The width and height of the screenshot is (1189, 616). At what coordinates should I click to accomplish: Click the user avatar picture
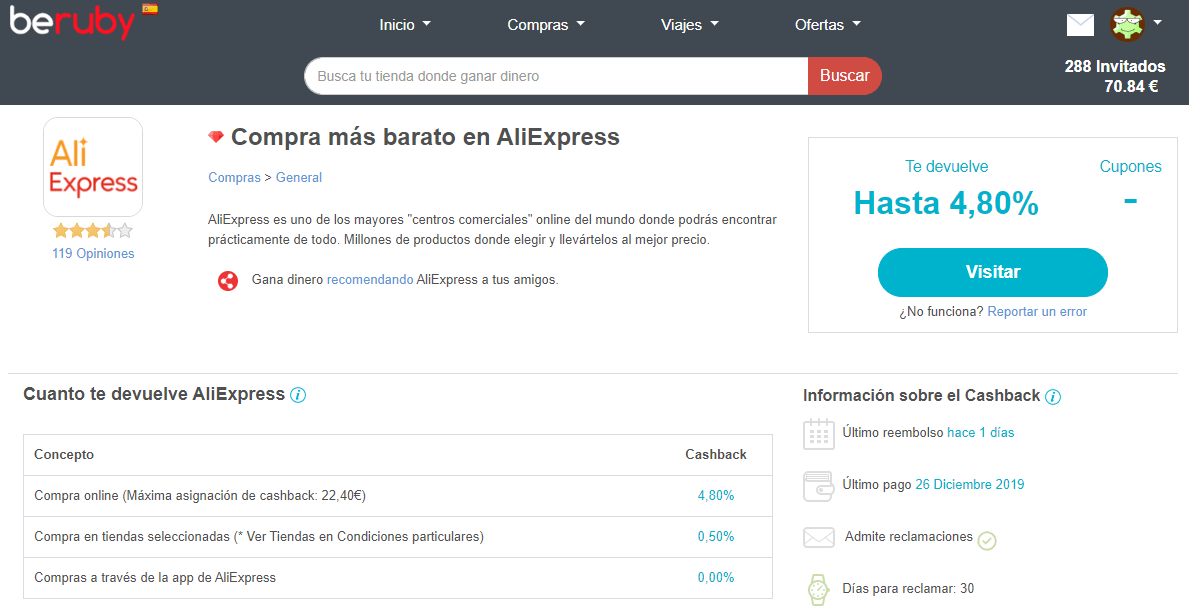pos(1127,24)
